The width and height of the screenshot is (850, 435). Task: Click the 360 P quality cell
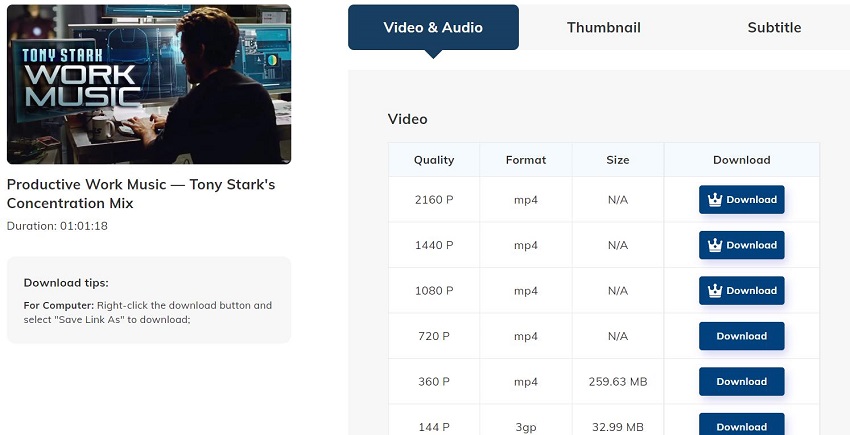pyautogui.click(x=434, y=382)
